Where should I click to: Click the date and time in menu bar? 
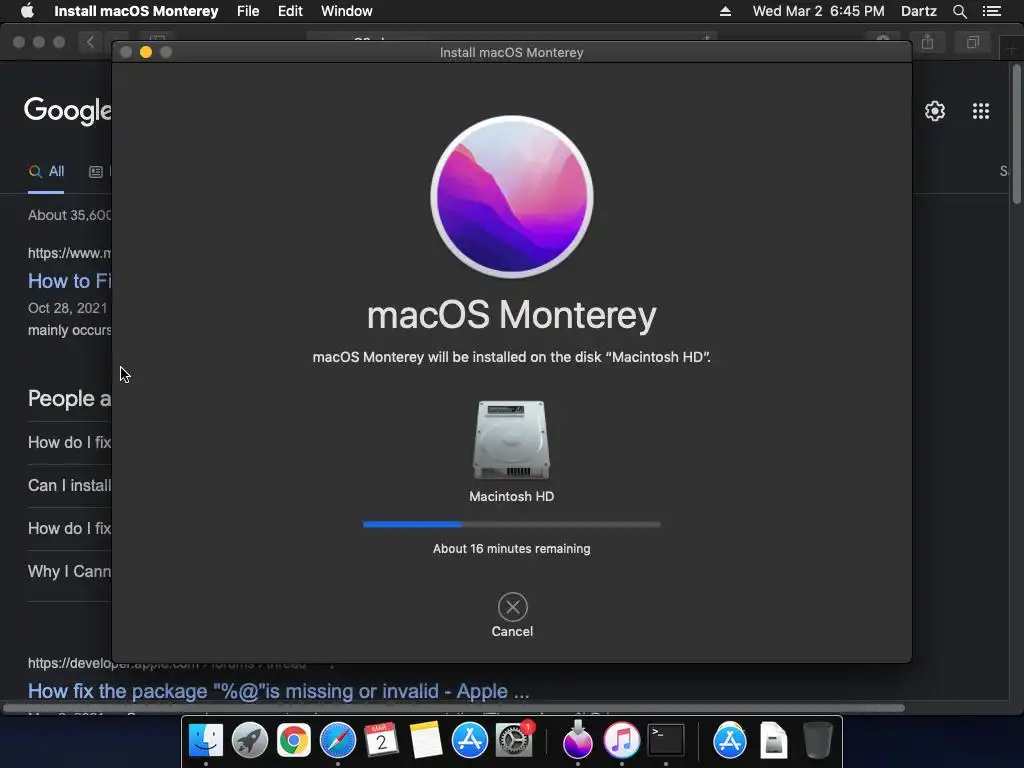(818, 11)
